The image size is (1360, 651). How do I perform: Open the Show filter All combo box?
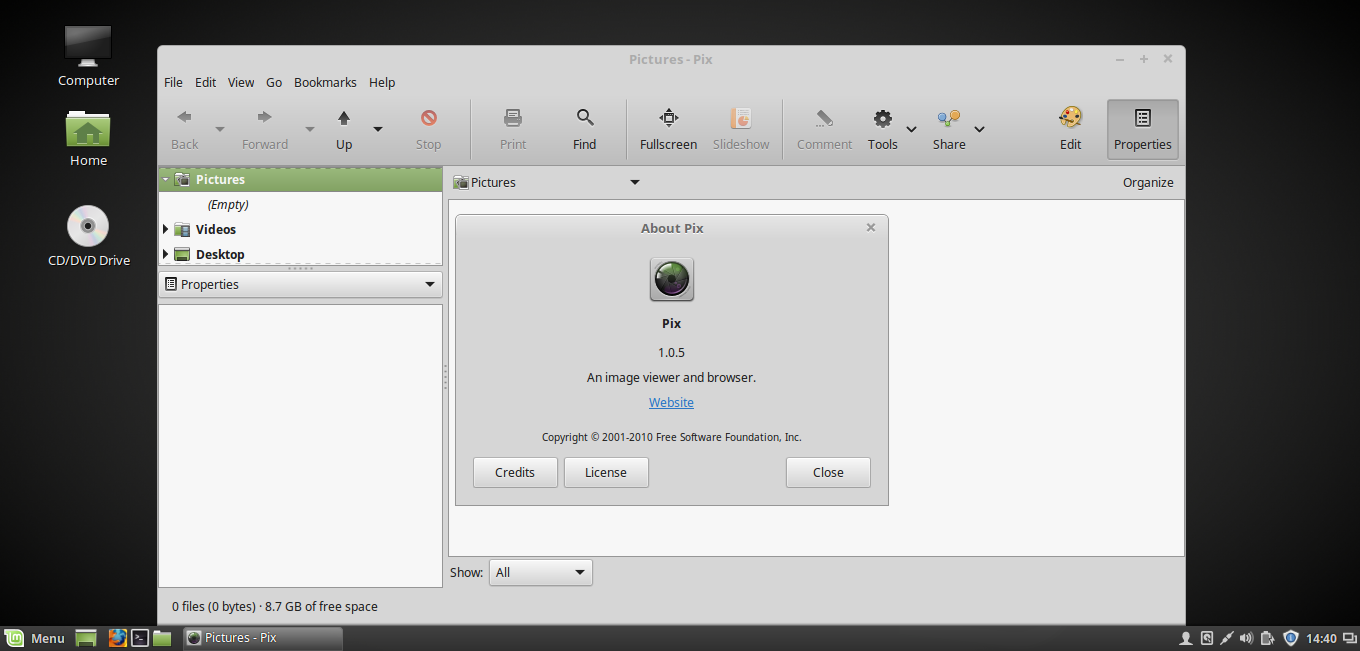coord(541,572)
